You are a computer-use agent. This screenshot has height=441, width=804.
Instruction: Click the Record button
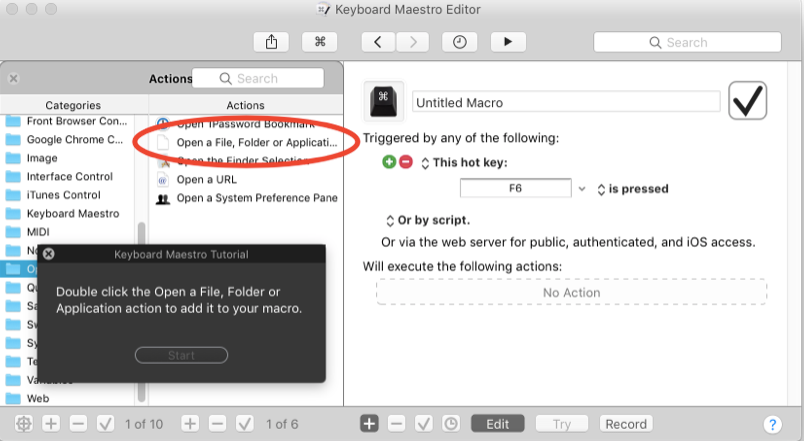pyautogui.click(x=626, y=424)
